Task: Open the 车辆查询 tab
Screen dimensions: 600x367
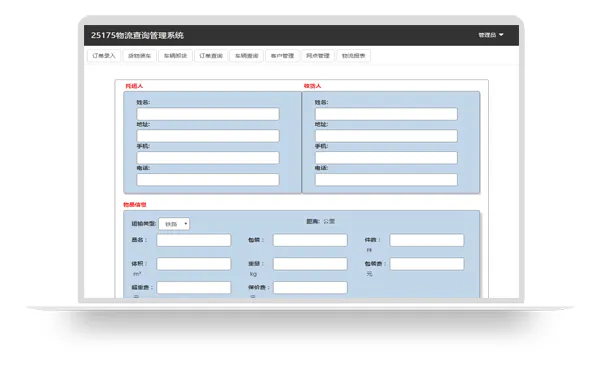Action: (x=246, y=56)
